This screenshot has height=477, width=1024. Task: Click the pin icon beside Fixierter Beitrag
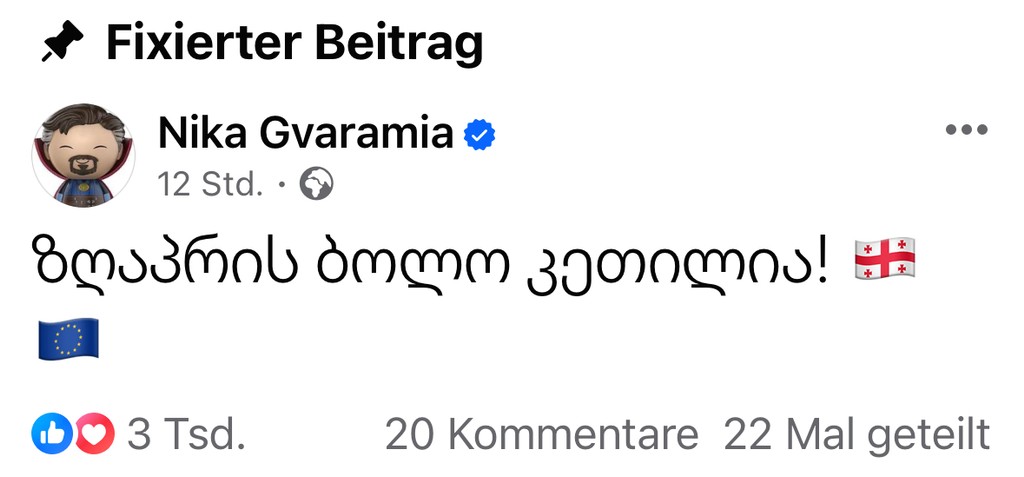[62, 44]
